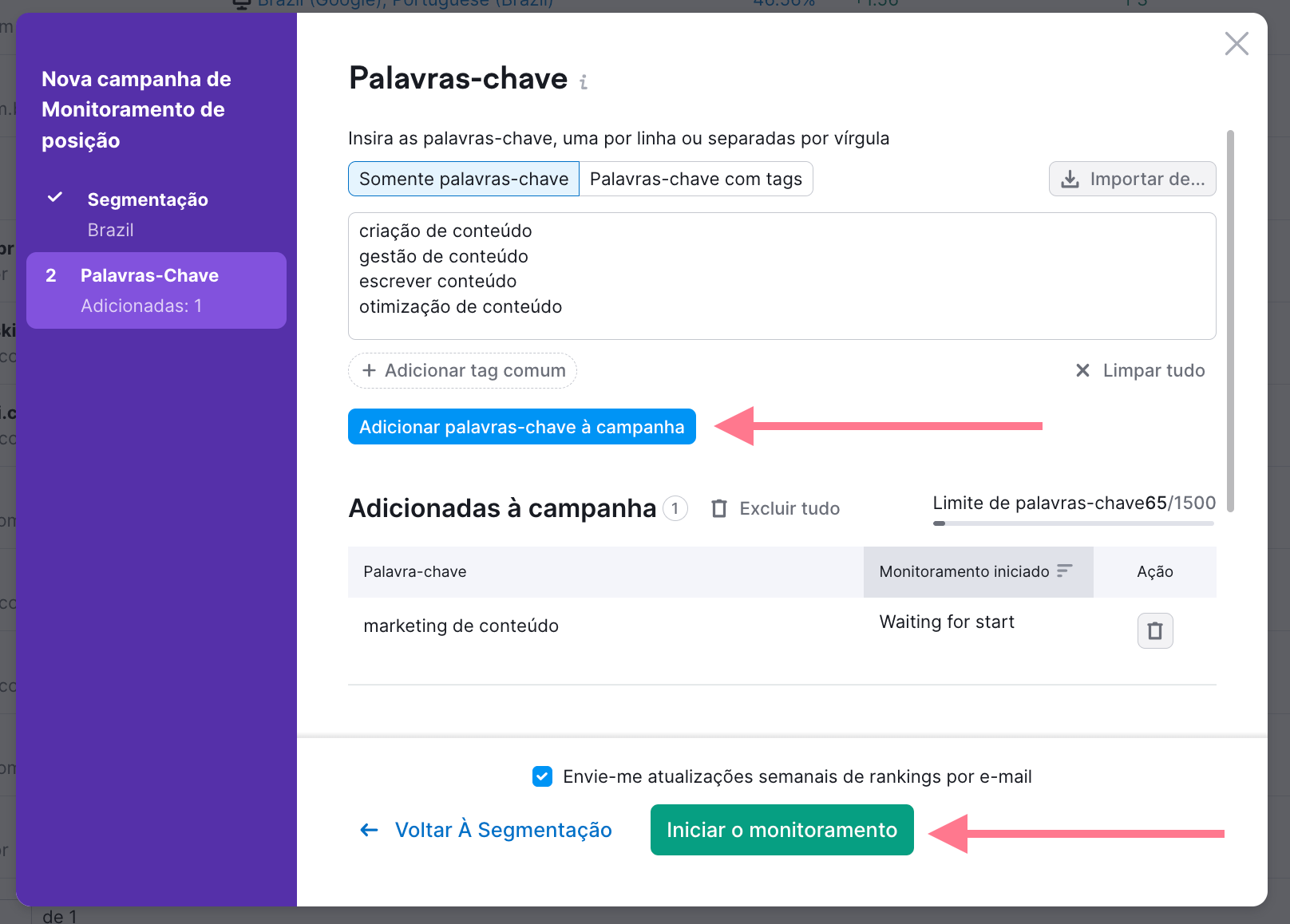Click the Limpar tudo link

click(x=1153, y=370)
